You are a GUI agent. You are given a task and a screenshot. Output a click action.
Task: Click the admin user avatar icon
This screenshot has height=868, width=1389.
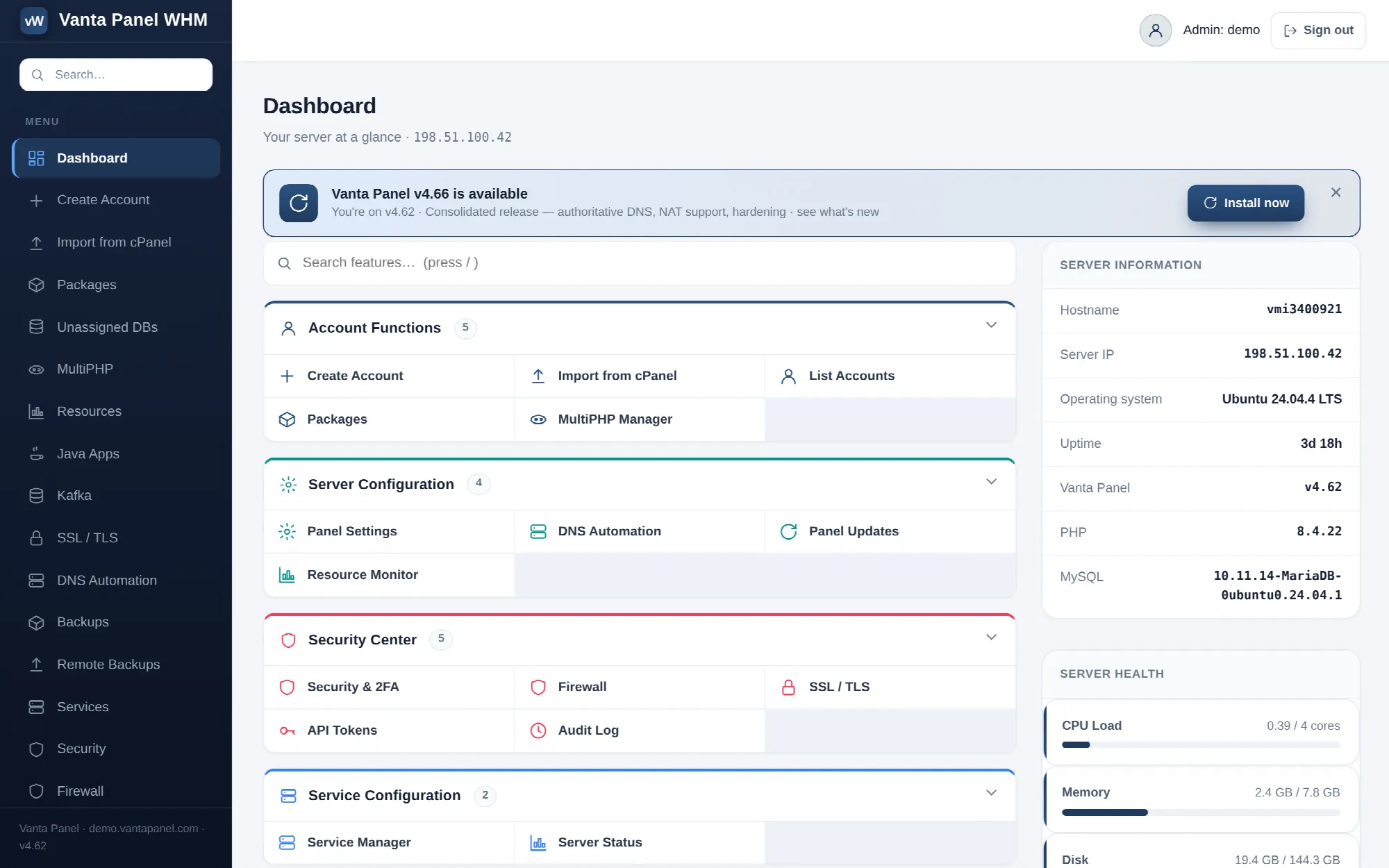point(1155,31)
